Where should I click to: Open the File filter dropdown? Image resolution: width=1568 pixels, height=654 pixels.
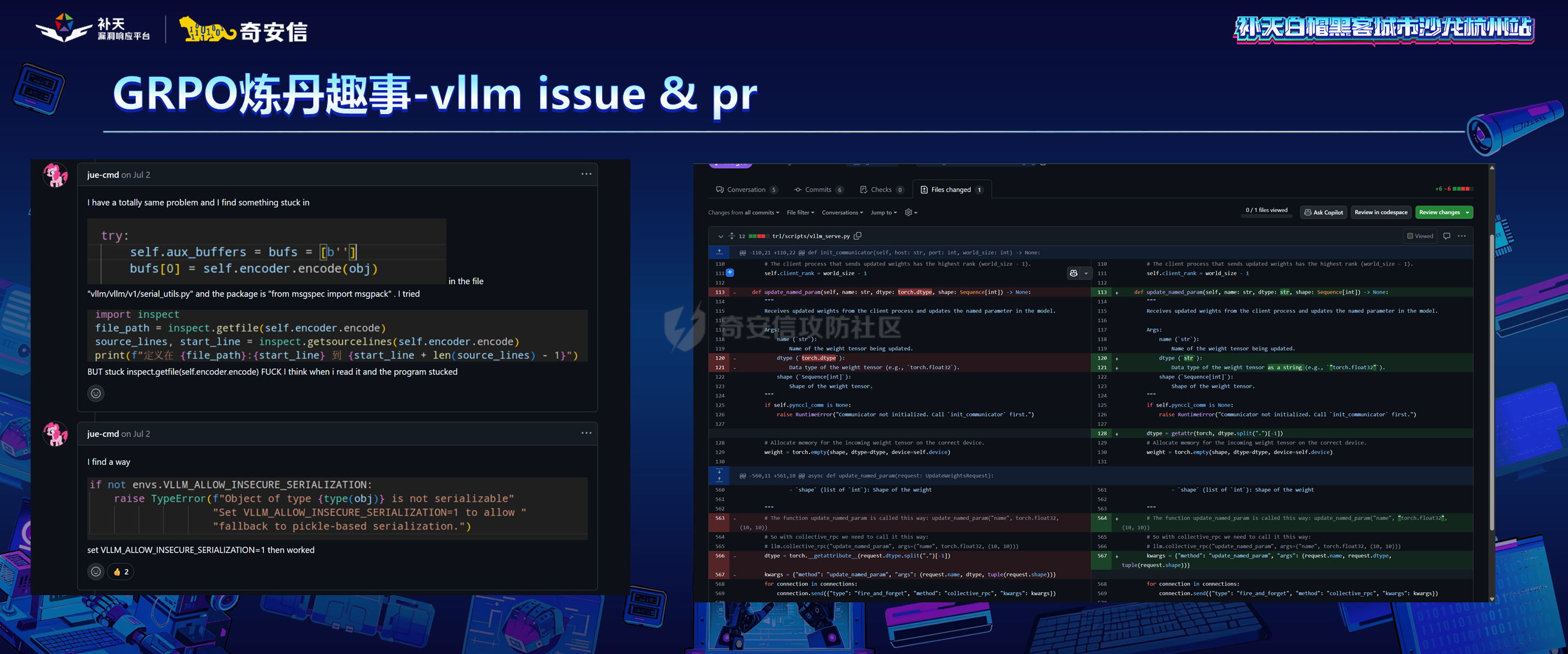(x=800, y=213)
